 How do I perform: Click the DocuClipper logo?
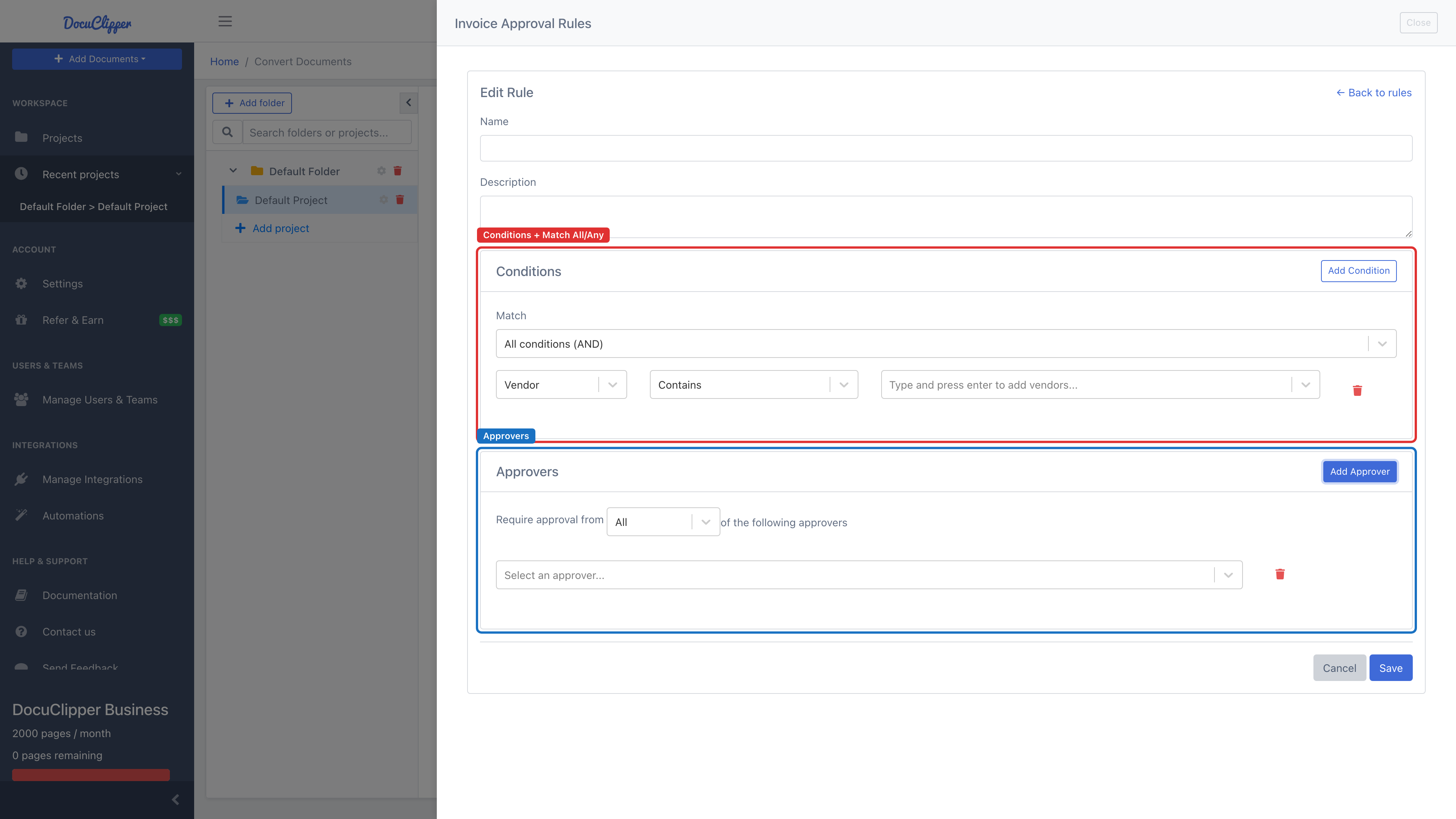click(97, 23)
